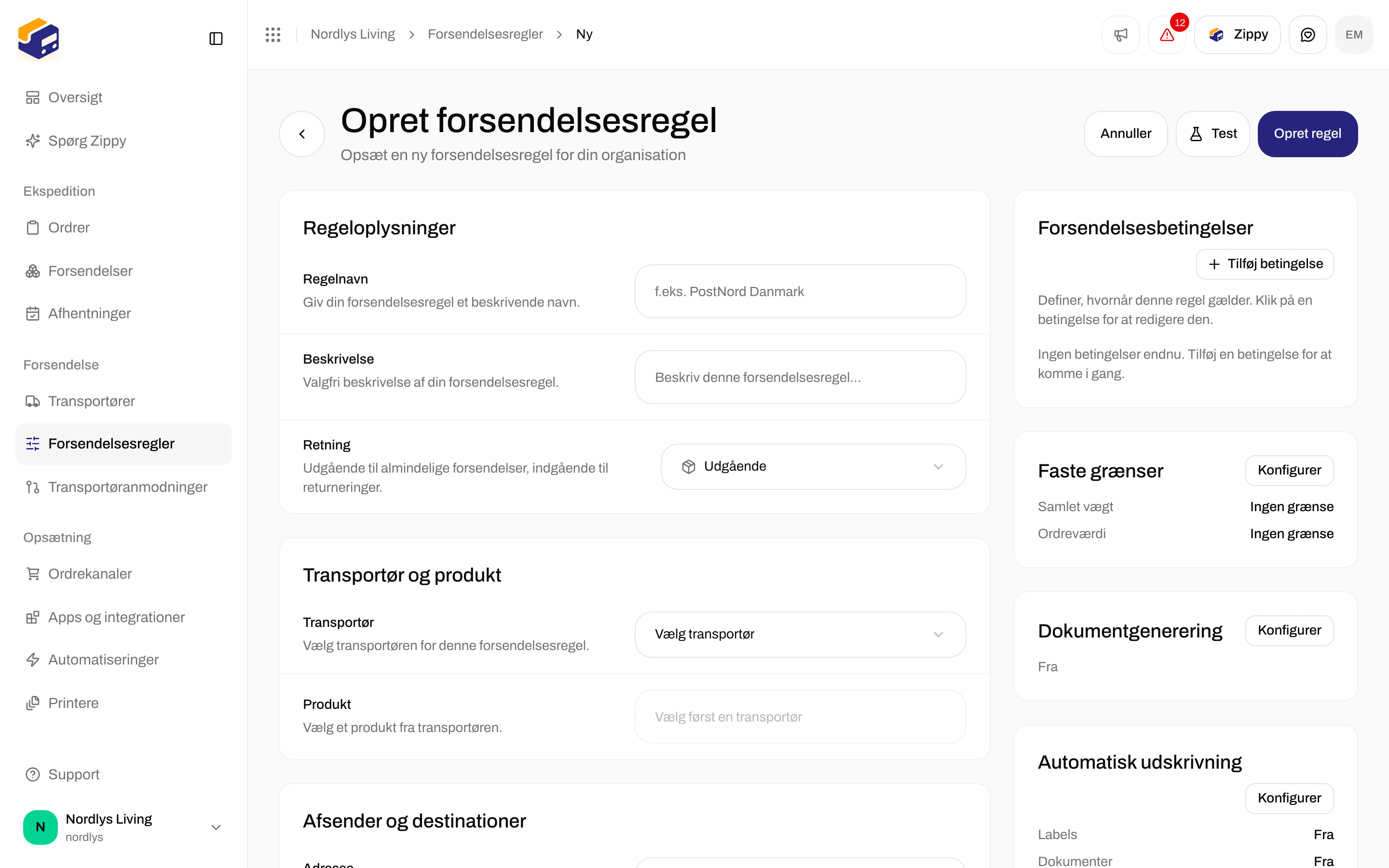The image size is (1389, 868).
Task: Open the Retning dropdown showing Udgående
Action: (813, 467)
